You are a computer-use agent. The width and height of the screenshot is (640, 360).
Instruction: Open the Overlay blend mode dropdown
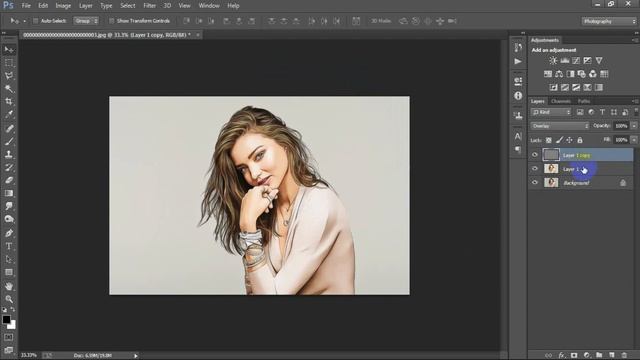pos(560,126)
